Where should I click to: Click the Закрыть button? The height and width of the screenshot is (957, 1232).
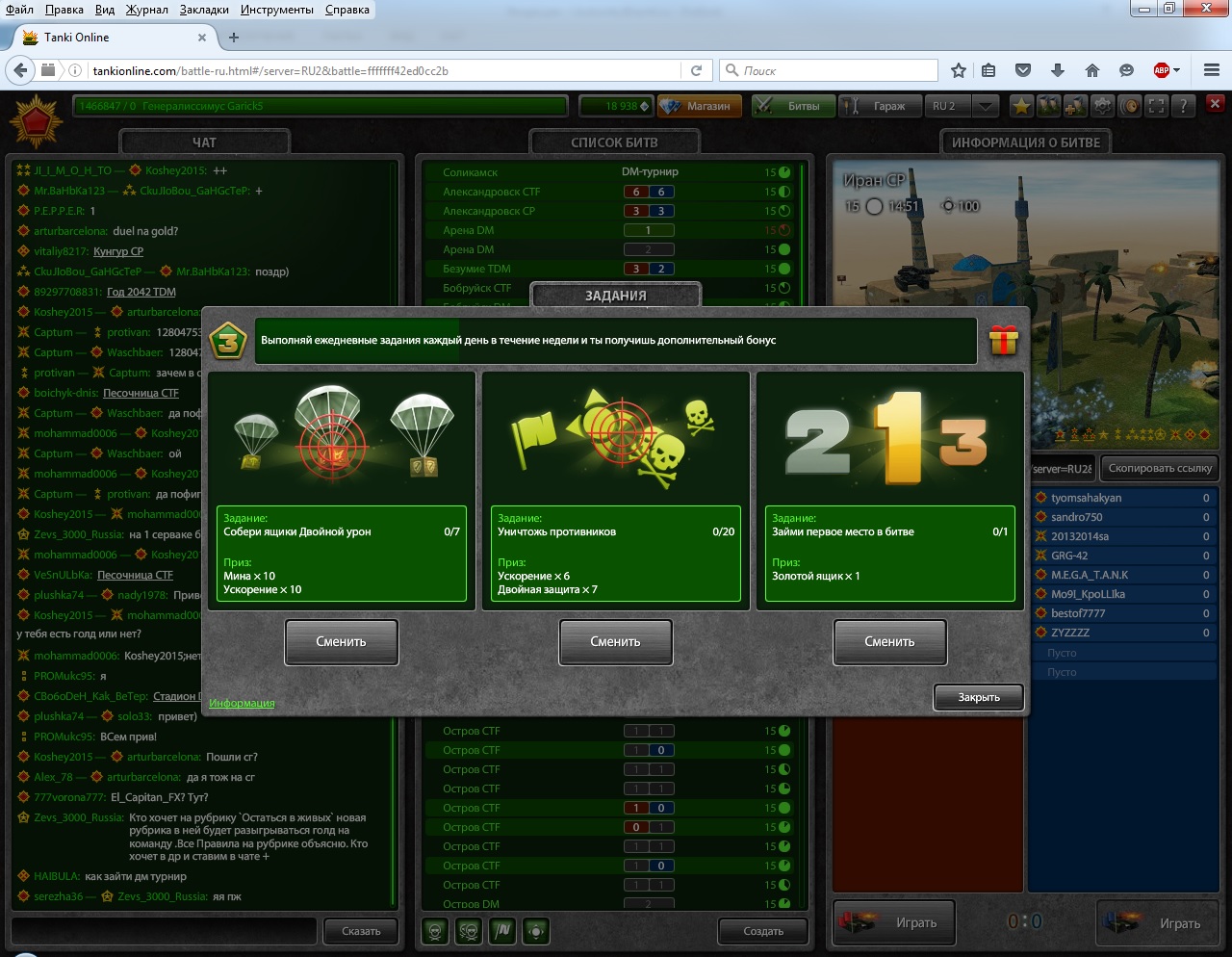coord(978,697)
